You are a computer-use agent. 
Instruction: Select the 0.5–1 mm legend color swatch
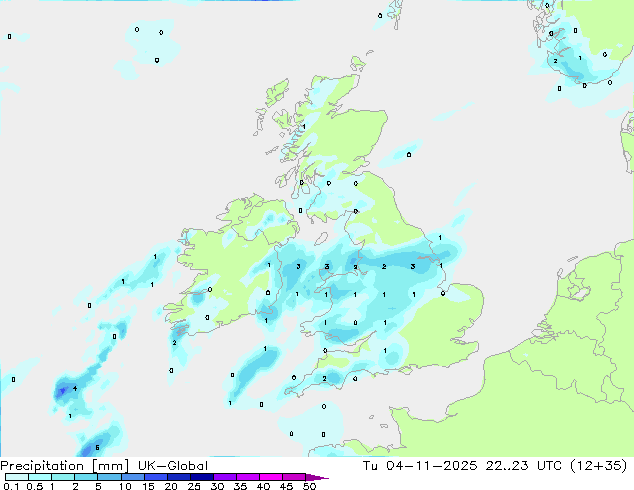(x=40, y=477)
